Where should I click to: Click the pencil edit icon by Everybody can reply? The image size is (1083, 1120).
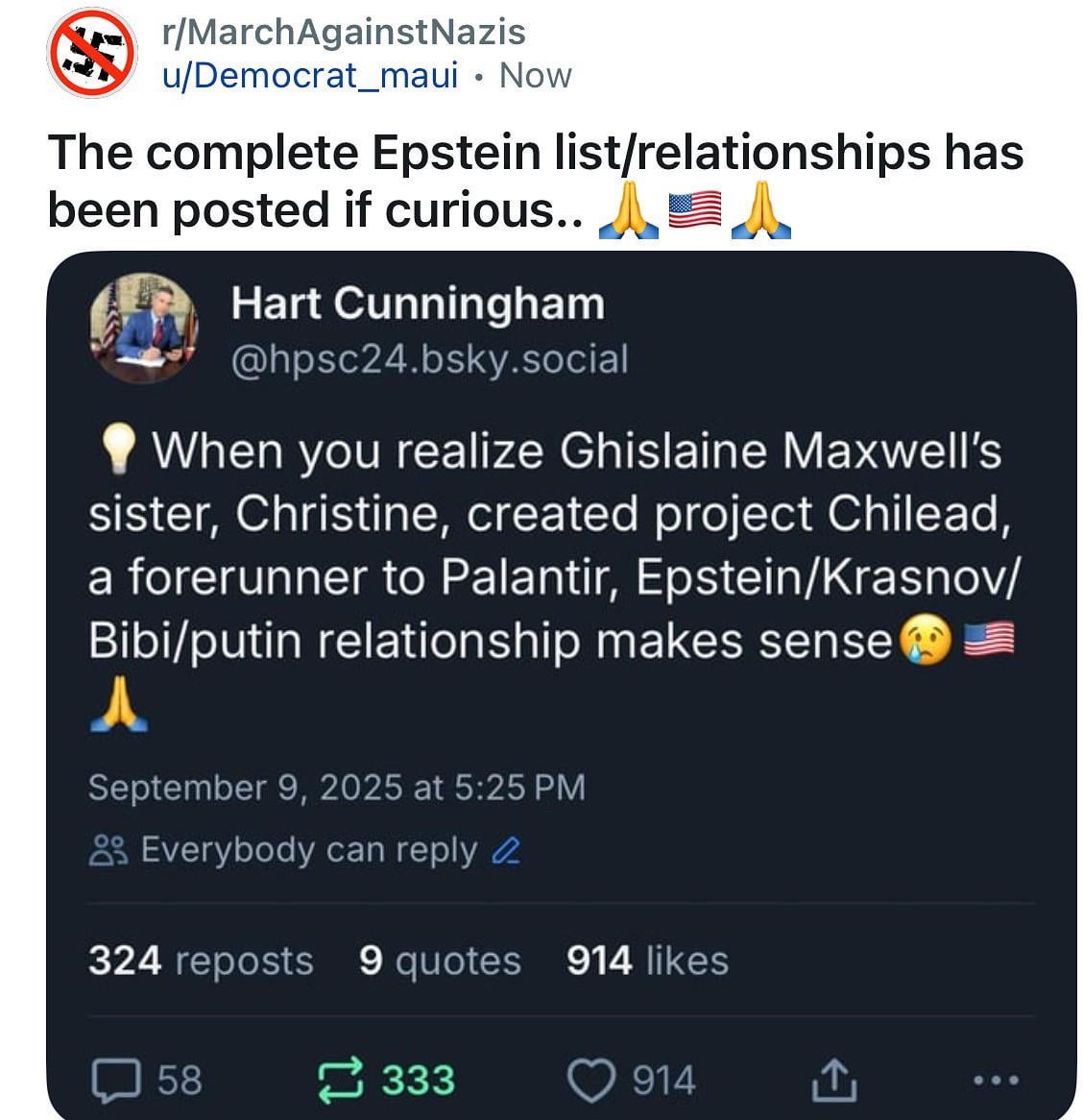(x=506, y=850)
